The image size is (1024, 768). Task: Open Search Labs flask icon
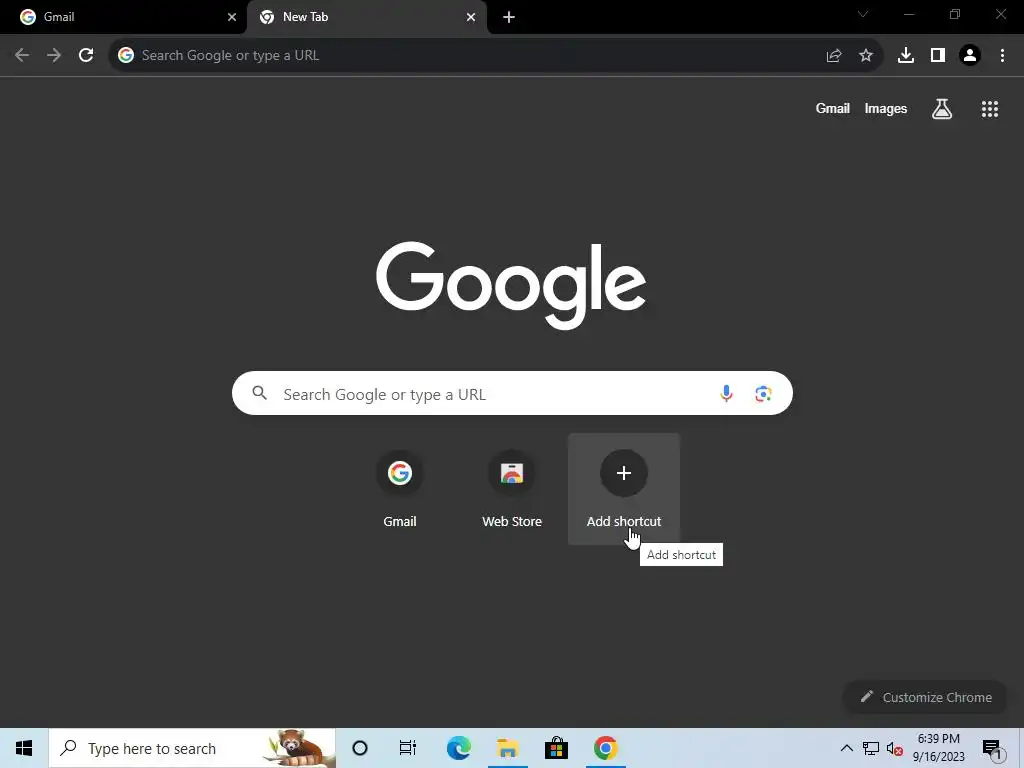pos(941,108)
